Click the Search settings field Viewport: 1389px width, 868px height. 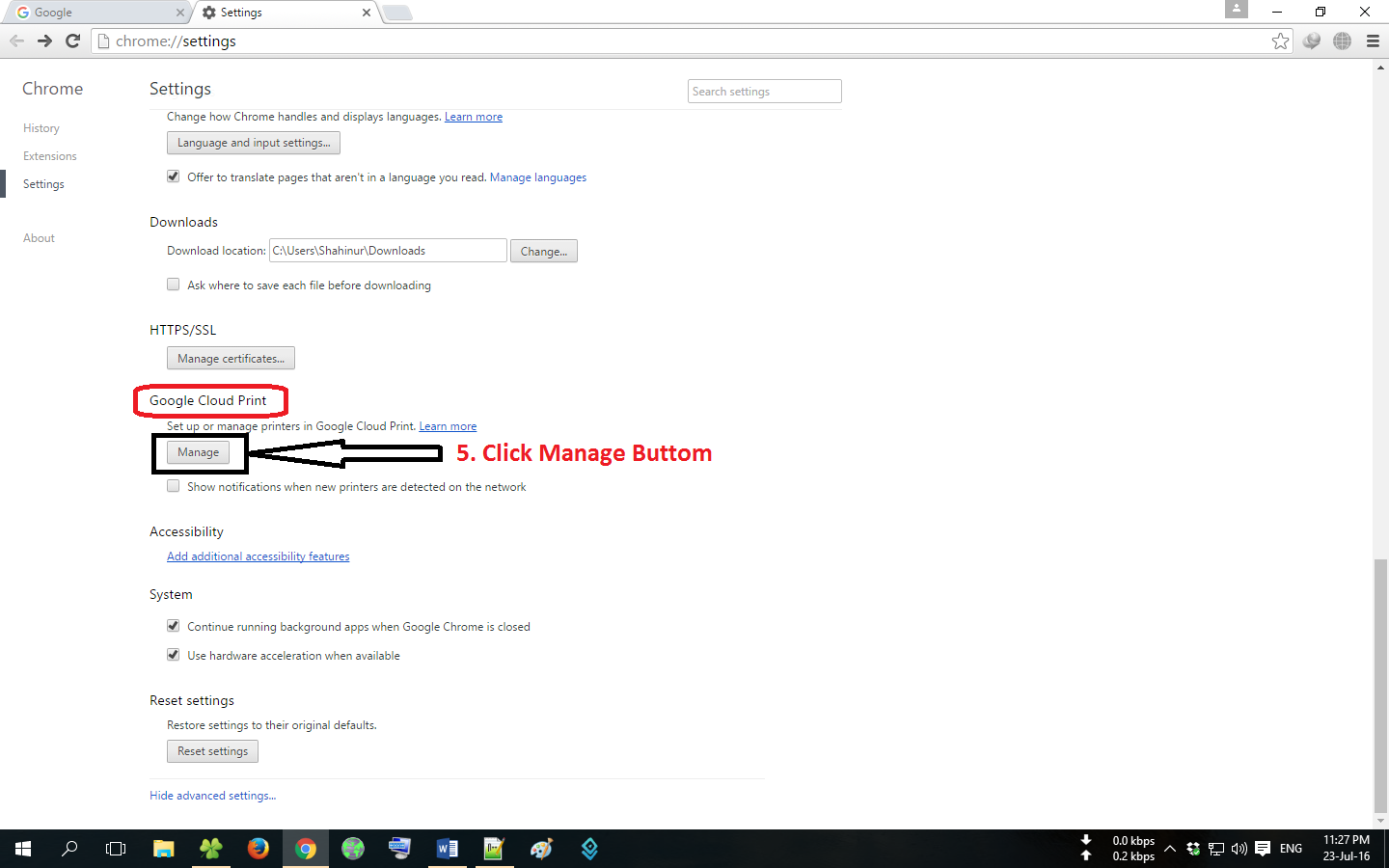click(x=765, y=91)
